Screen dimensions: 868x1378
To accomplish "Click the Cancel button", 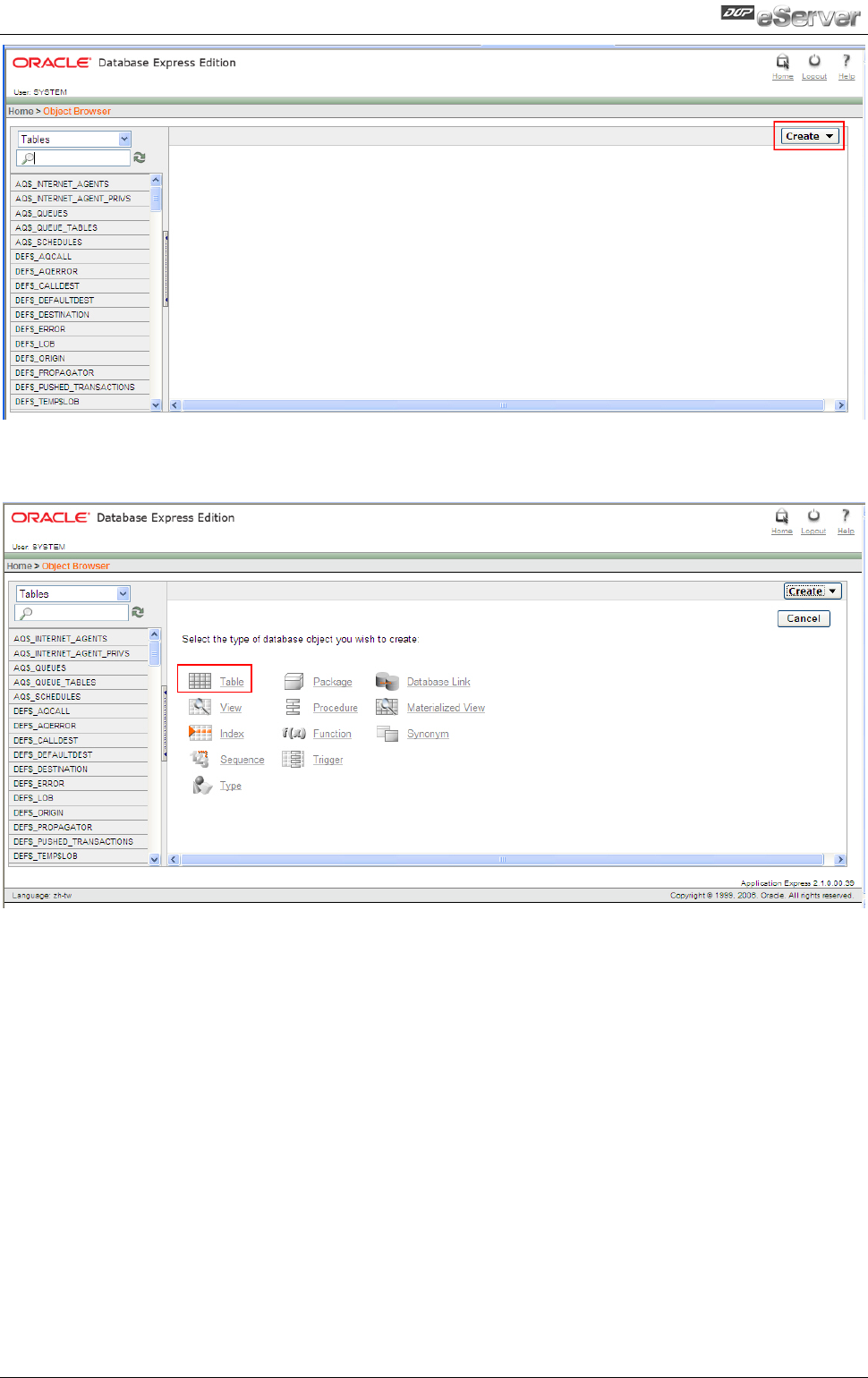I will (x=804, y=618).
